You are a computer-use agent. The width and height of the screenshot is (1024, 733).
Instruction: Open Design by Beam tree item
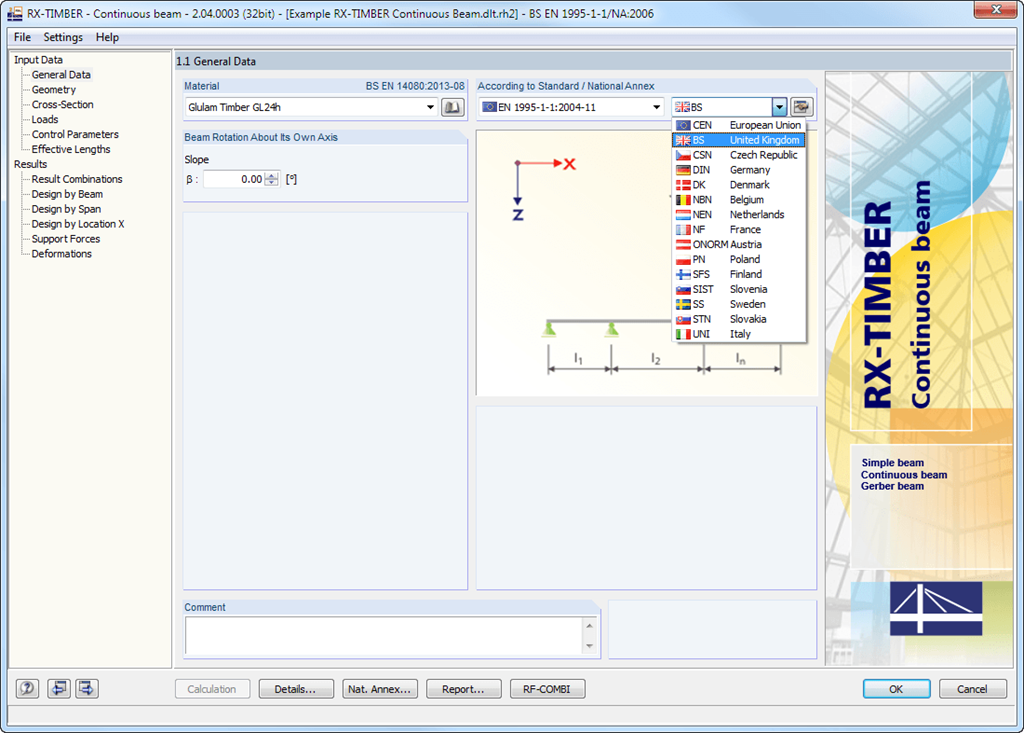pyautogui.click(x=67, y=194)
